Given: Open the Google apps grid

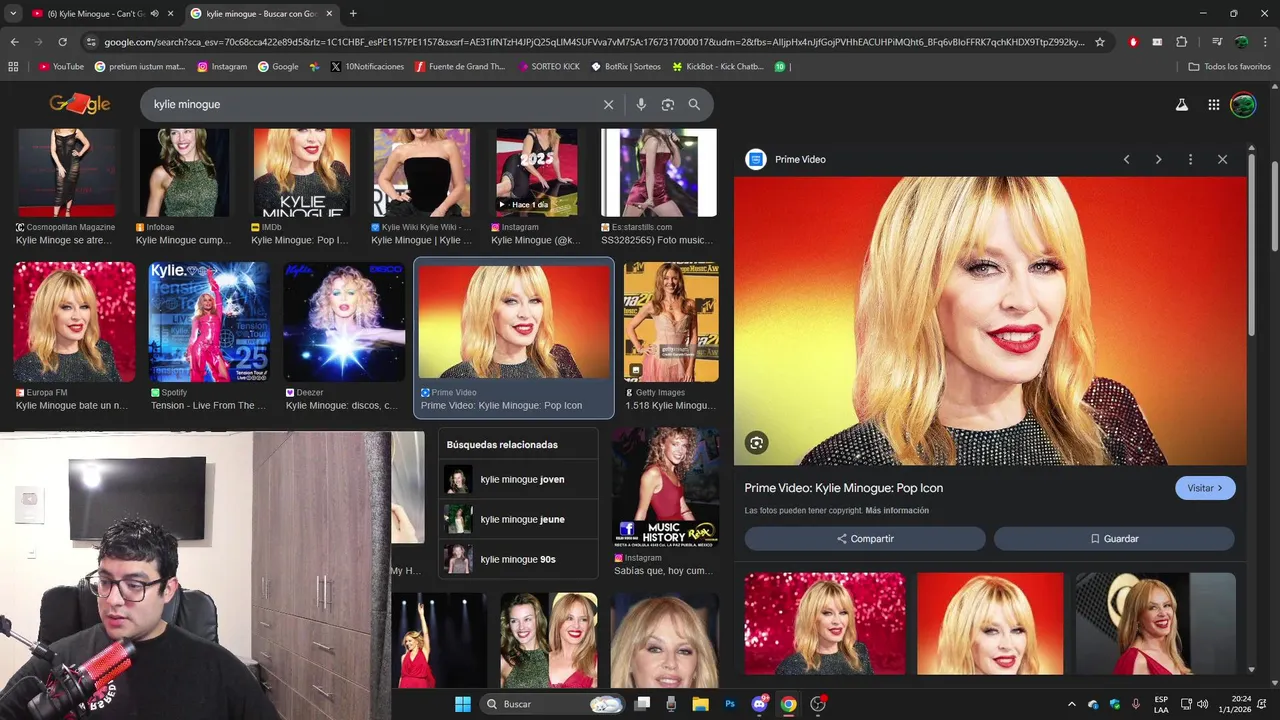Looking at the screenshot, I should tap(1214, 104).
